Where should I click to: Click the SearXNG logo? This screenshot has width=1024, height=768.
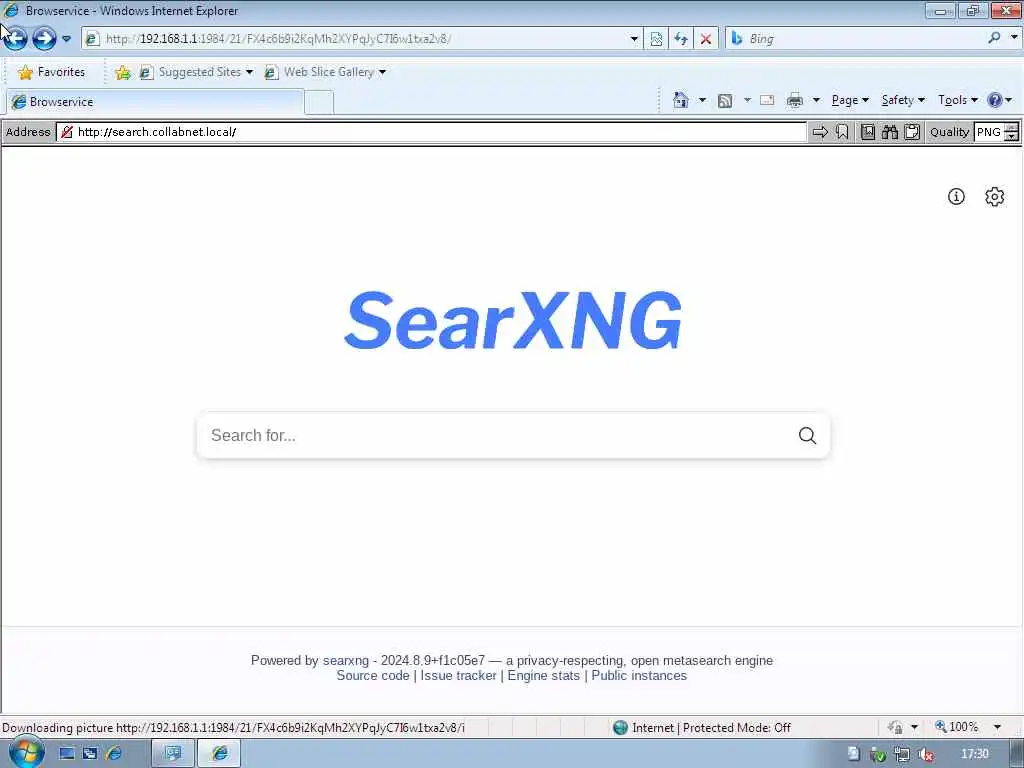513,321
